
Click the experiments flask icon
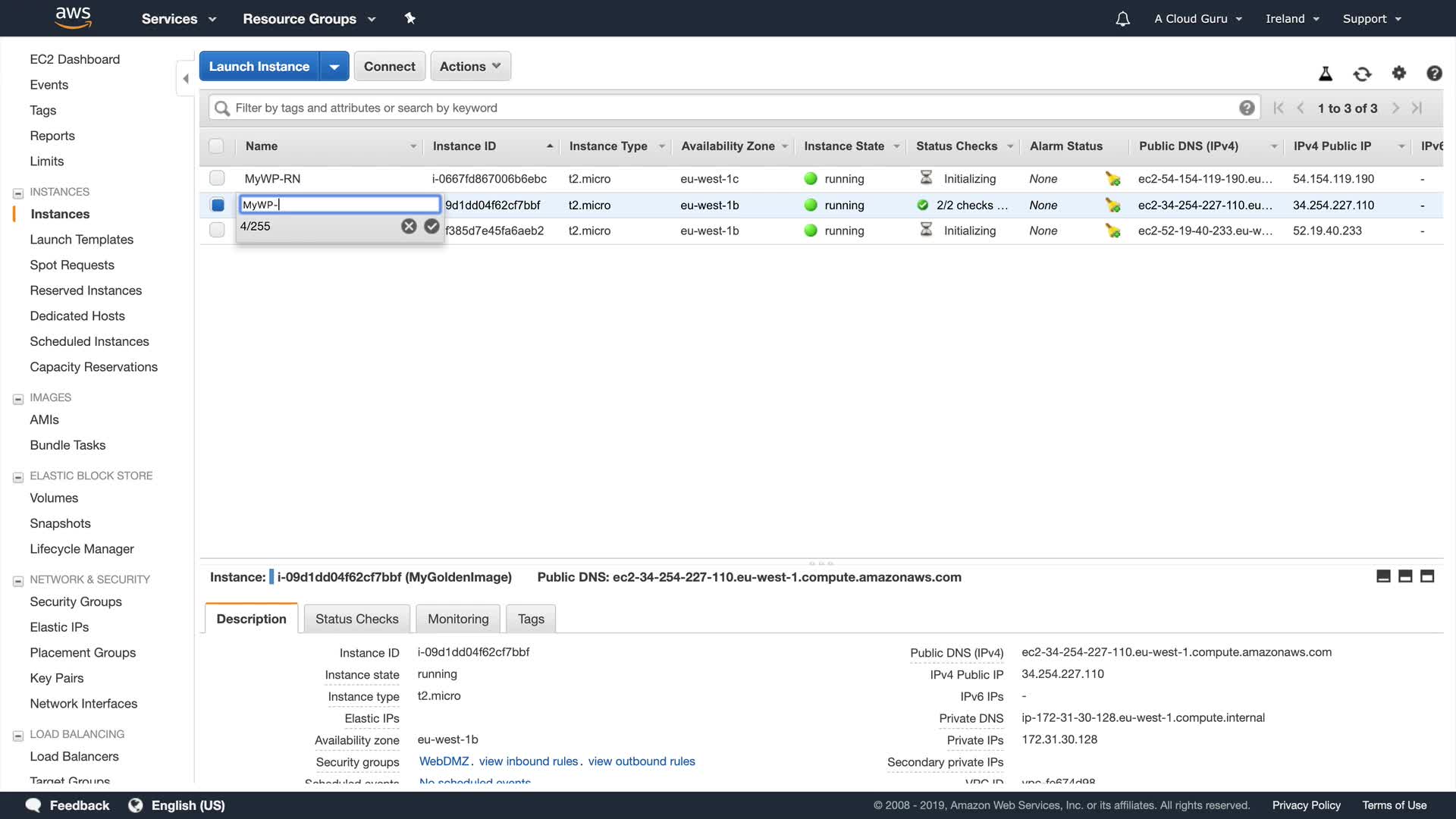tap(1326, 74)
